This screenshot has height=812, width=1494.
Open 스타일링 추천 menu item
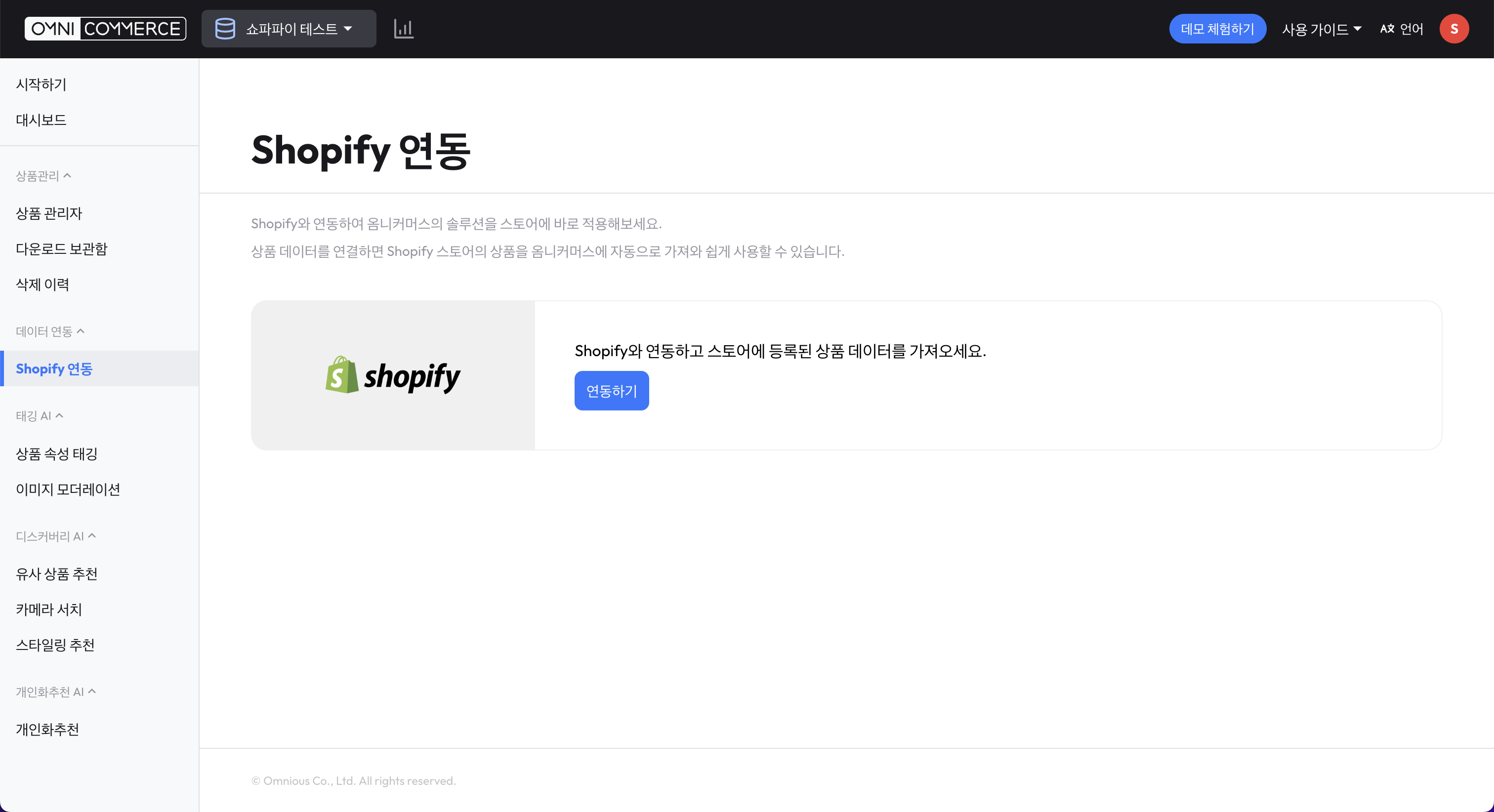[55, 645]
